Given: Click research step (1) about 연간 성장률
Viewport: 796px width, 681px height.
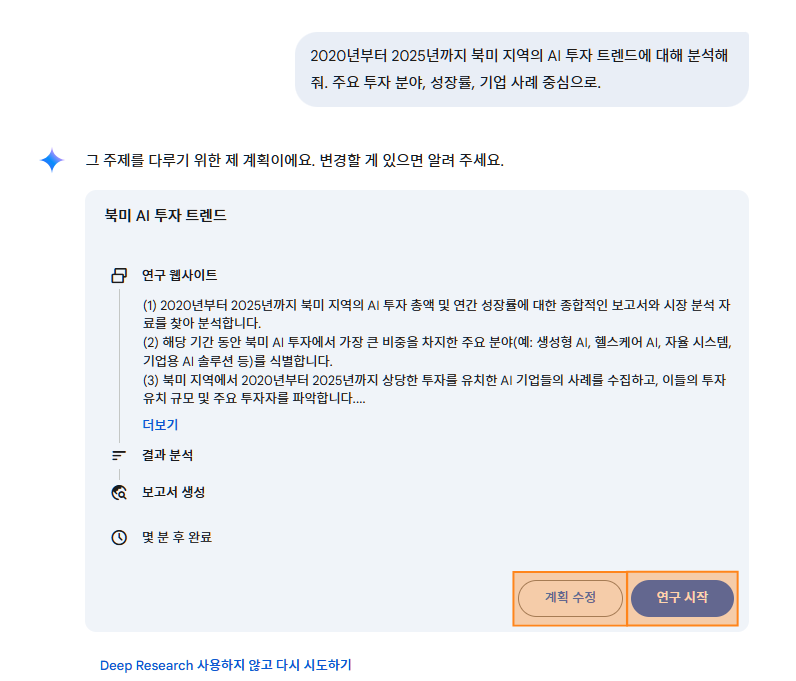Looking at the screenshot, I should 437,314.
